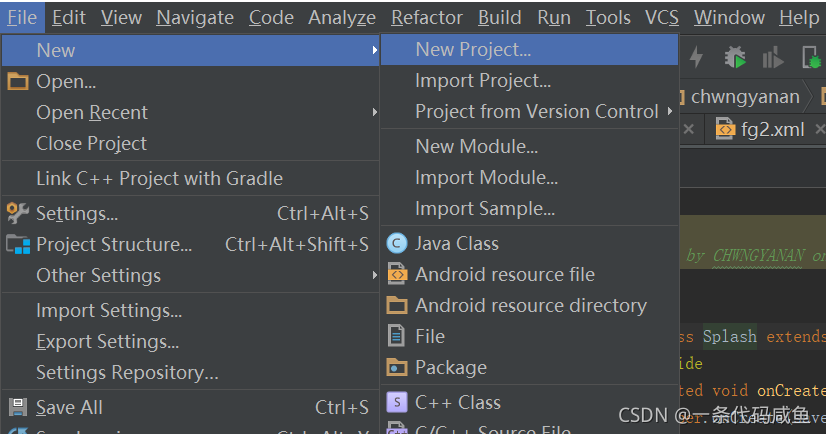Click Import Module menu entry
The height and width of the screenshot is (434, 826).
click(x=486, y=177)
